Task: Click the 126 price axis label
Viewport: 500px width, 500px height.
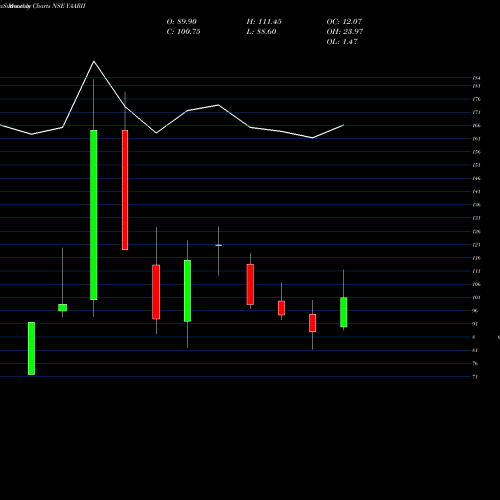Action: (x=477, y=231)
